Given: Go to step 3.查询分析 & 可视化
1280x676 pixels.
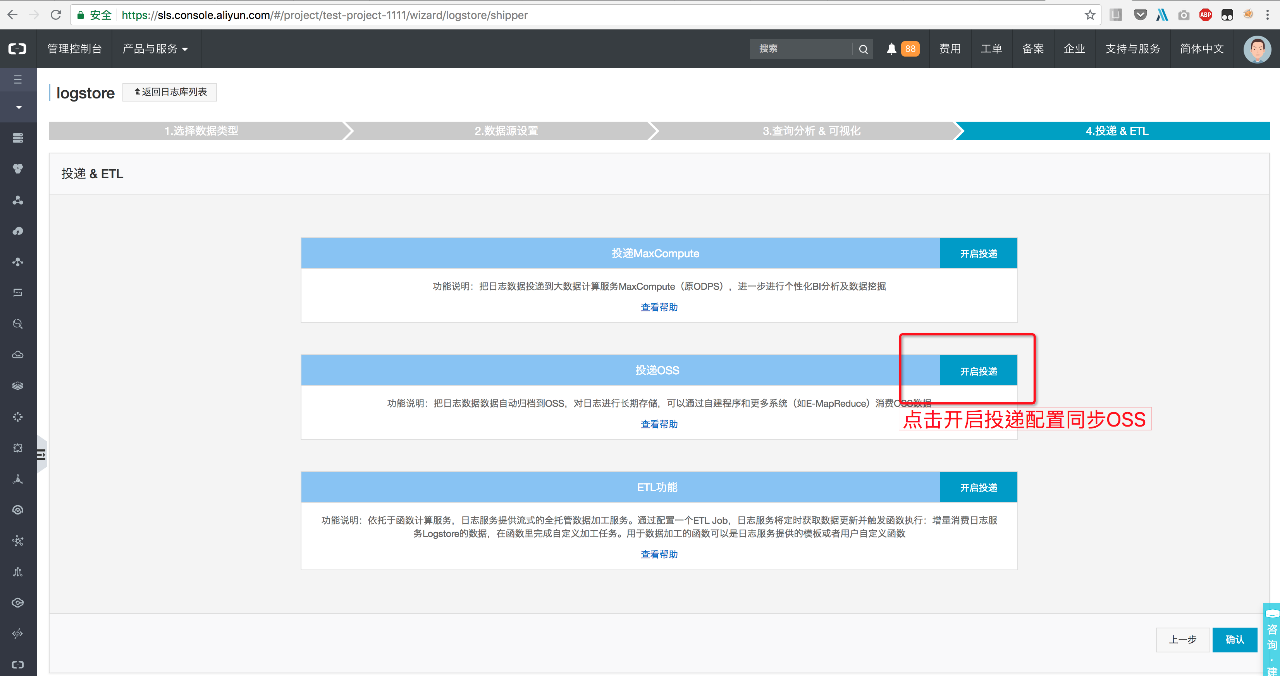Looking at the screenshot, I should 810,131.
